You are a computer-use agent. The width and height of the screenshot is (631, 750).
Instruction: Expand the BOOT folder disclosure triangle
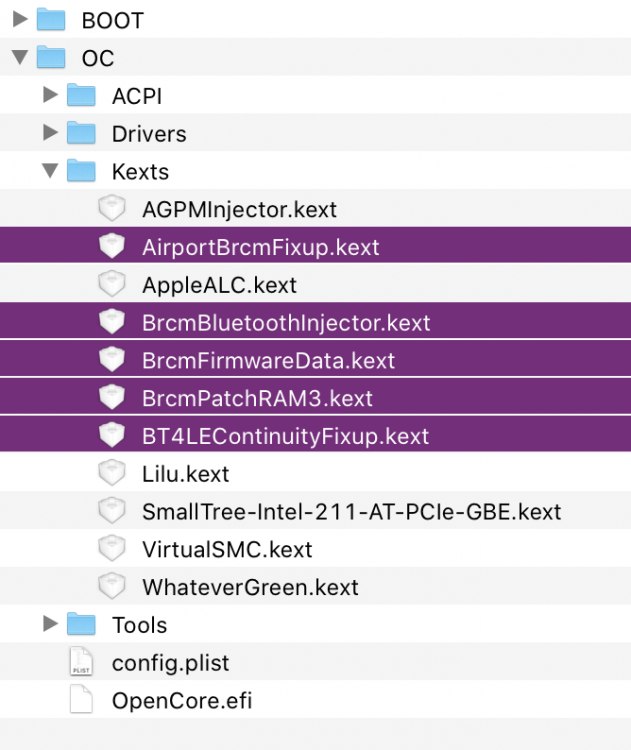point(20,19)
